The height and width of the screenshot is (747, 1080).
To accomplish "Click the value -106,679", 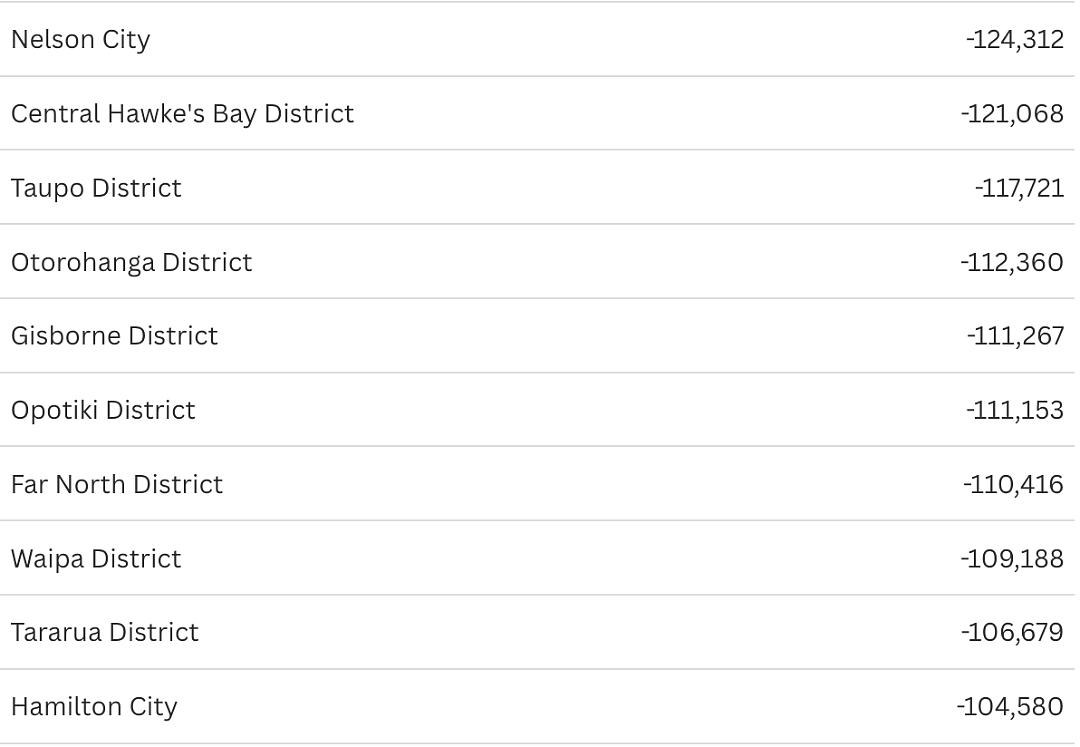I will click(1012, 633).
